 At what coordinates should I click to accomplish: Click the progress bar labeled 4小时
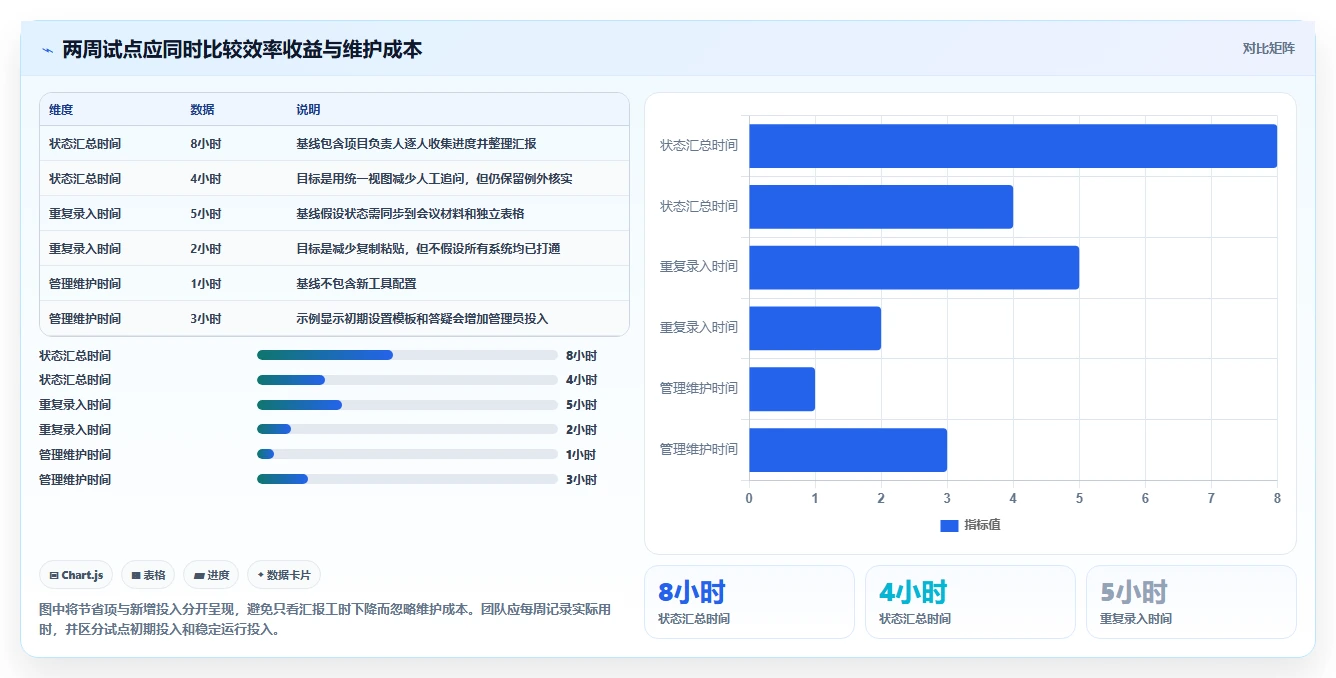coord(407,380)
